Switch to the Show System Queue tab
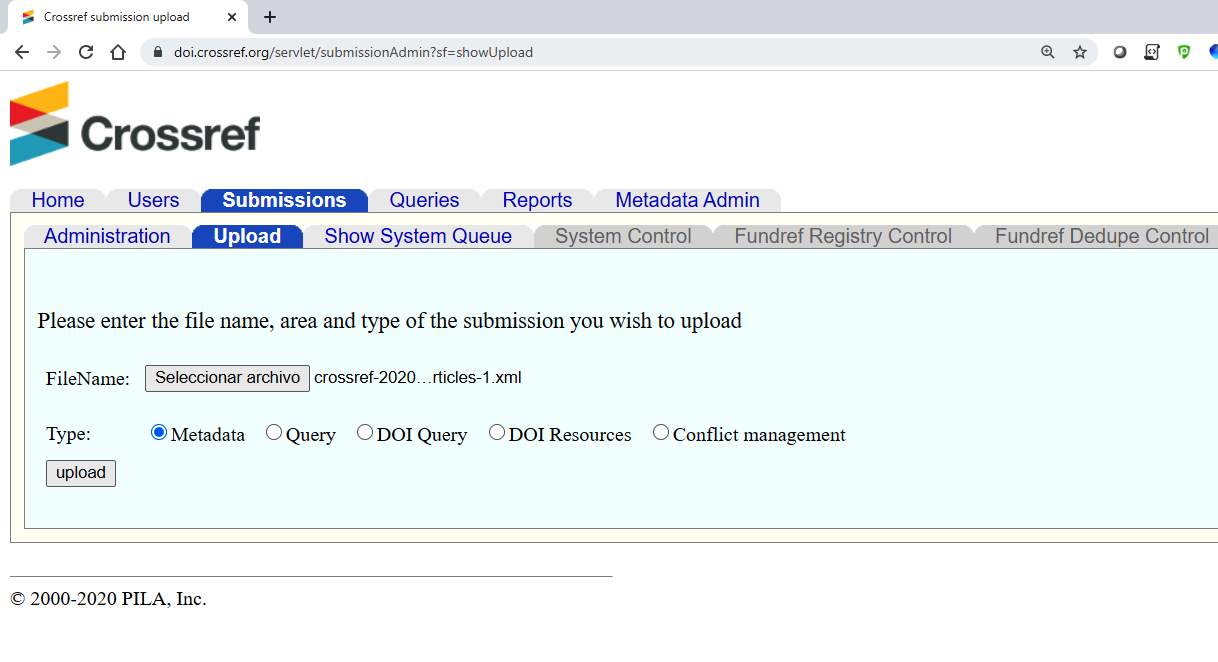1218x662 pixels. click(418, 236)
